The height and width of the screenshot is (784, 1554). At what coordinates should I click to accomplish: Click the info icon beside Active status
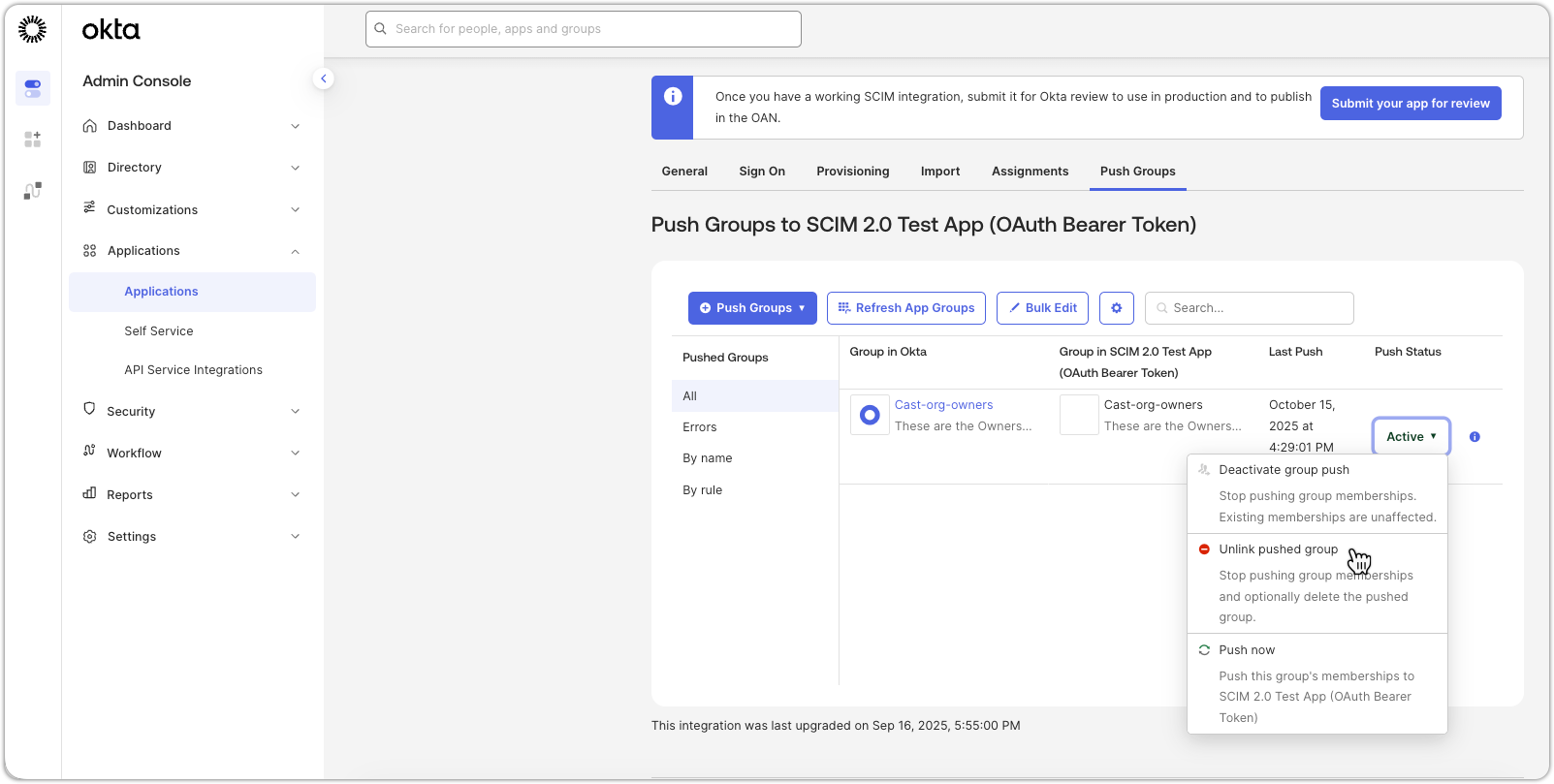click(1475, 437)
